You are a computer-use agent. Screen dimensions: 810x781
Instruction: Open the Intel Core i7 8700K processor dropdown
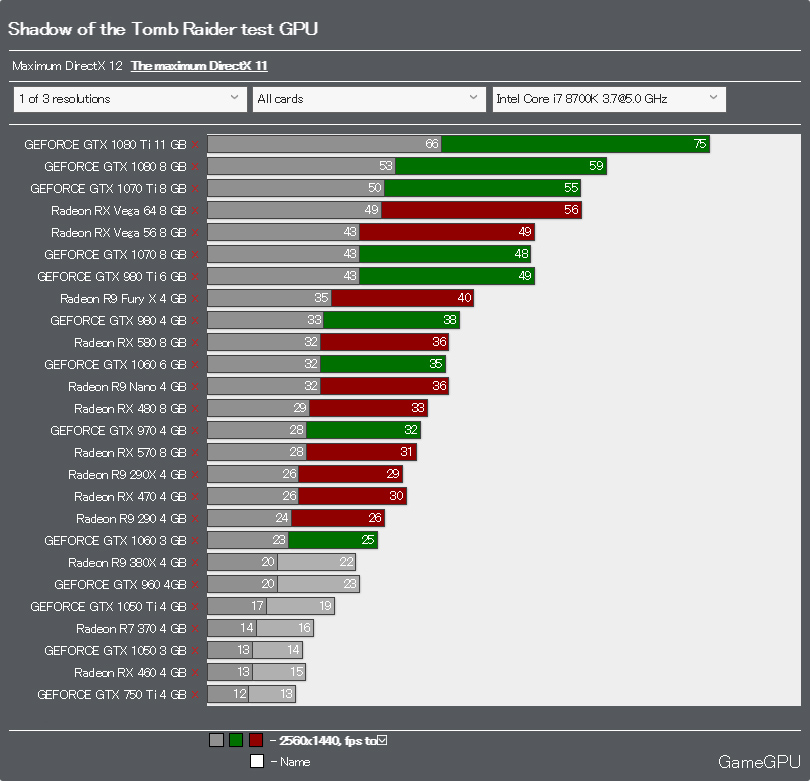click(x=609, y=99)
